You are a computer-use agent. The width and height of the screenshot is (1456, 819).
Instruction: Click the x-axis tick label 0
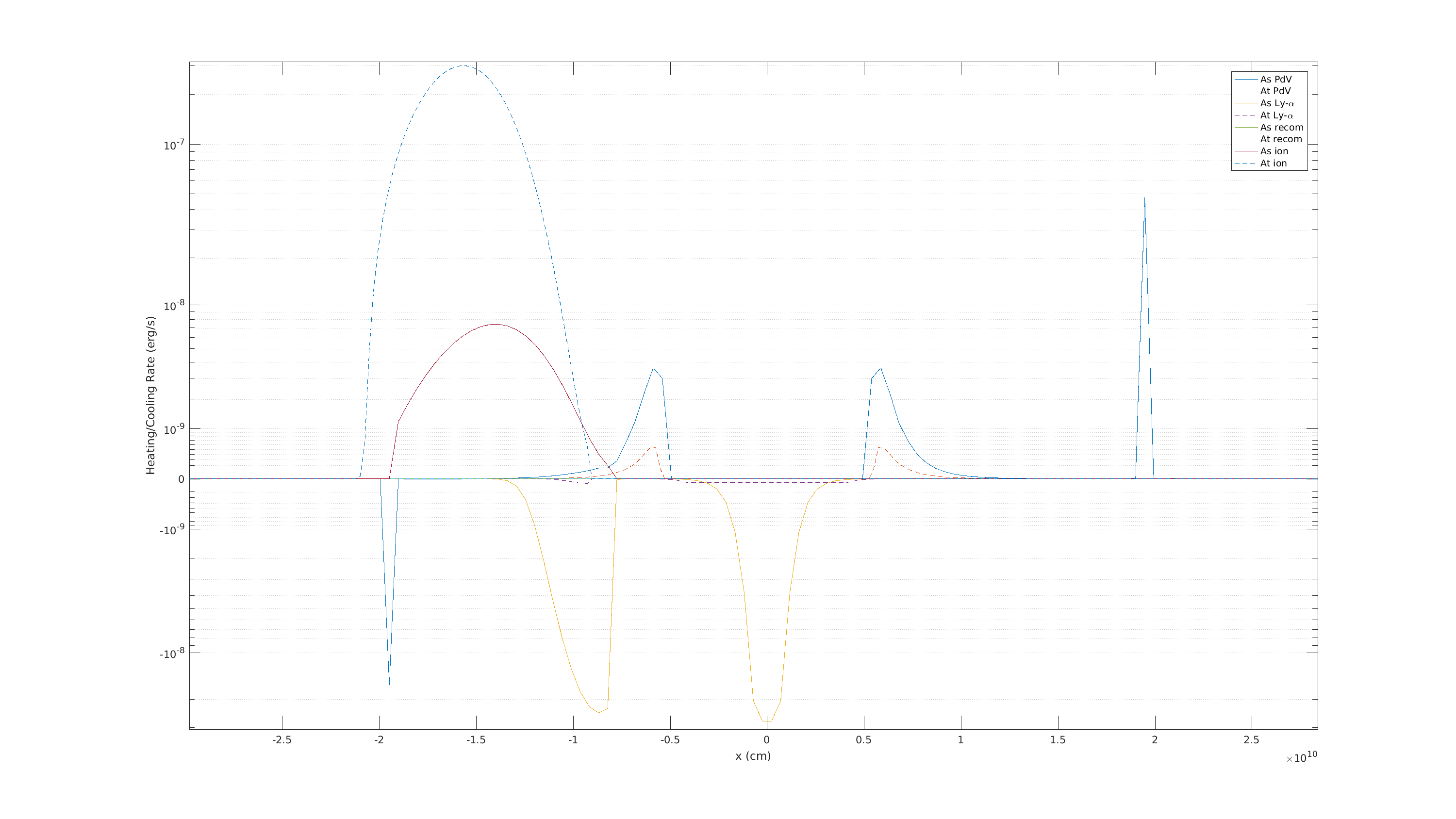[766, 740]
